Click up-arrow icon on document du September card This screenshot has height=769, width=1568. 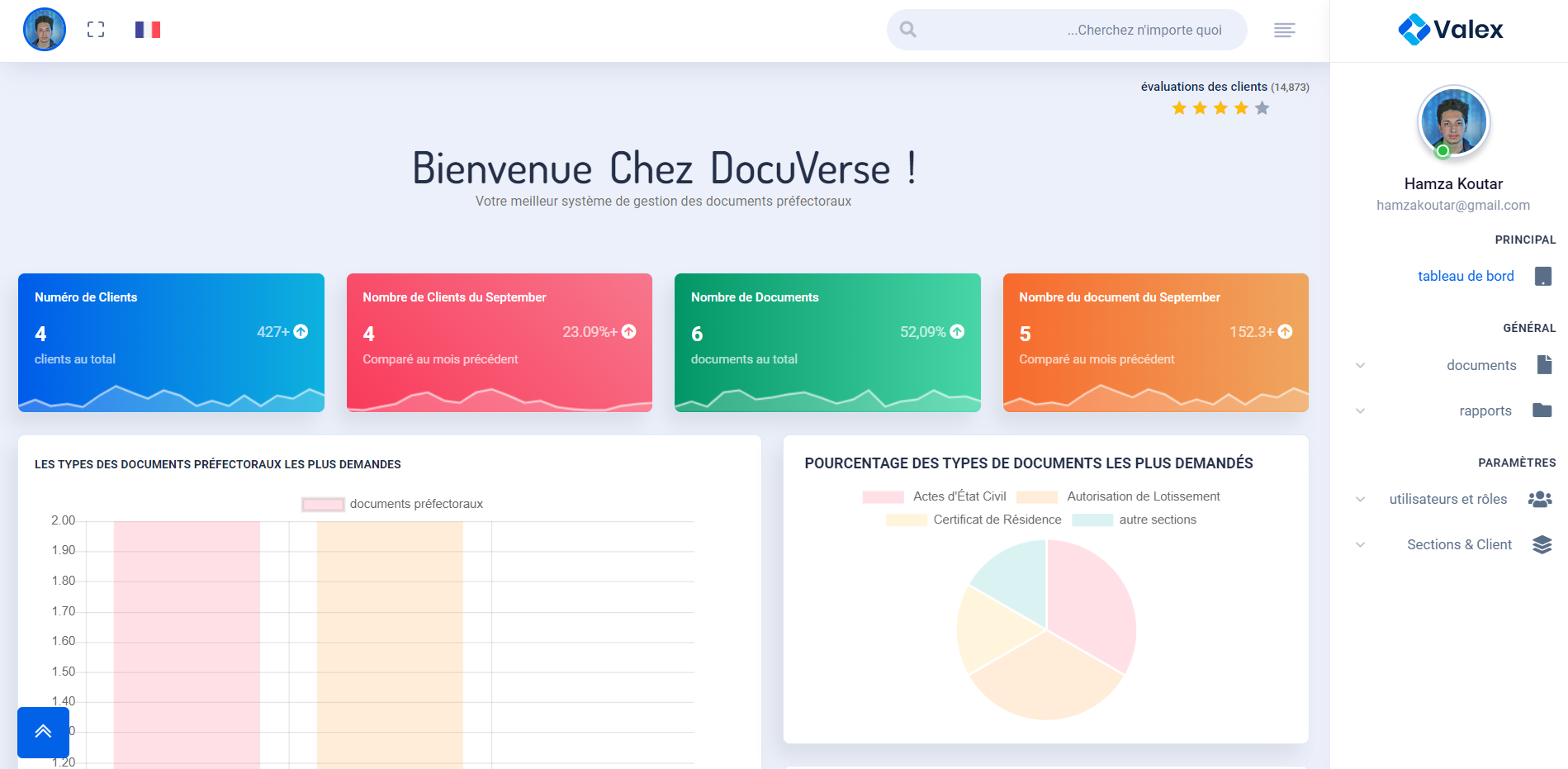pyautogui.click(x=1286, y=331)
